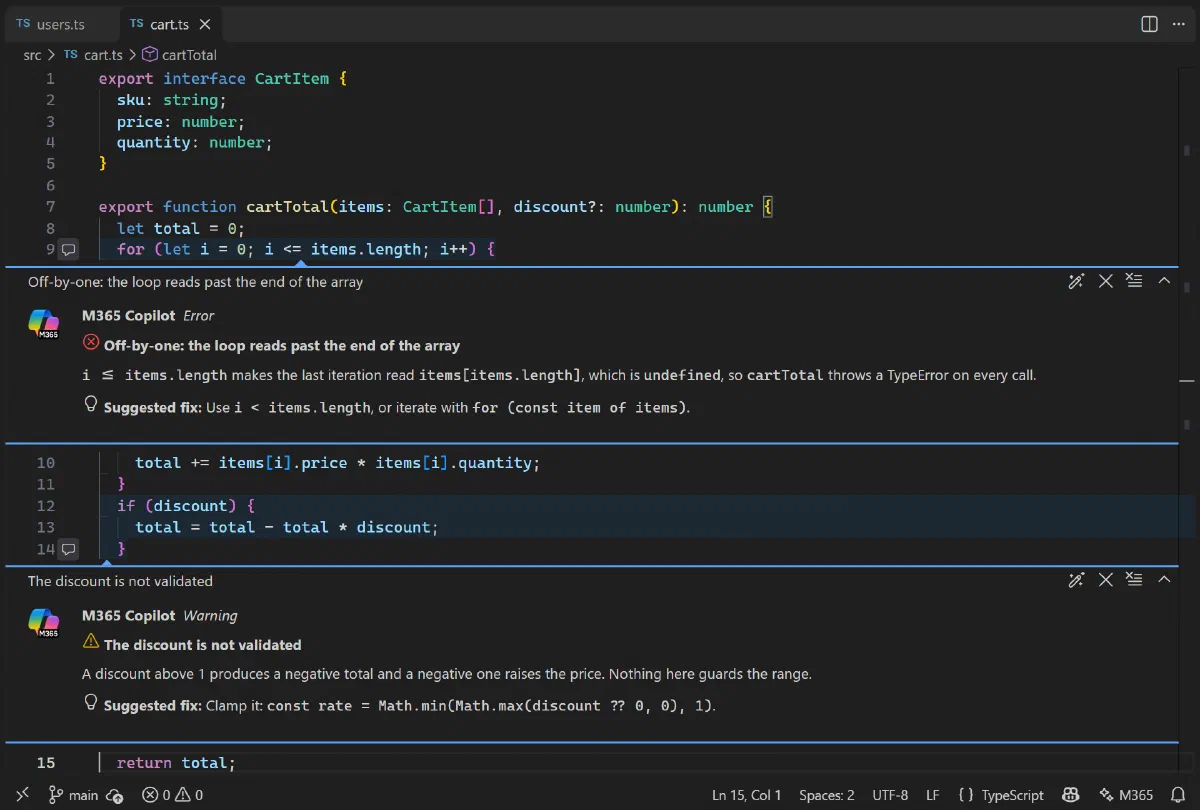Click the yellow warning triangle icon

tap(91, 642)
